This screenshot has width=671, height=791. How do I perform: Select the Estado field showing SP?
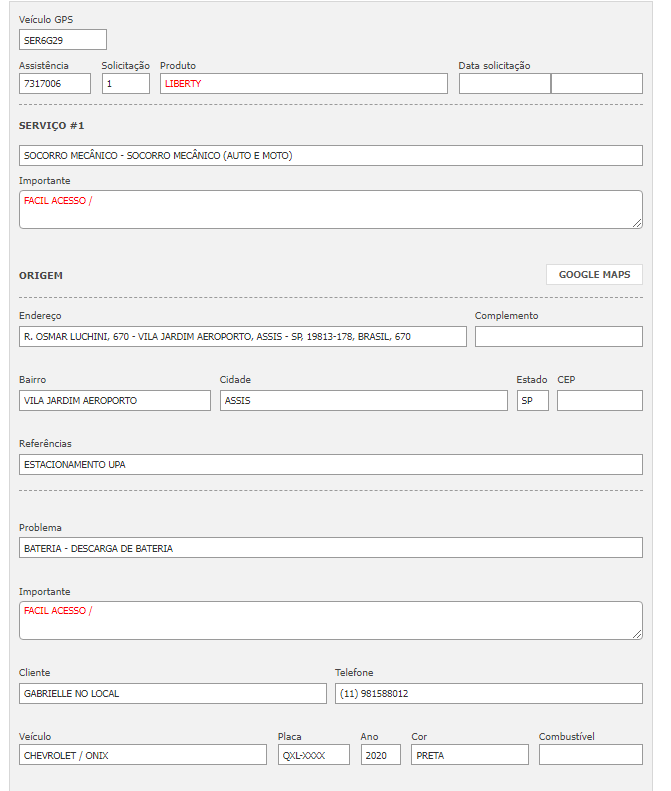(532, 401)
